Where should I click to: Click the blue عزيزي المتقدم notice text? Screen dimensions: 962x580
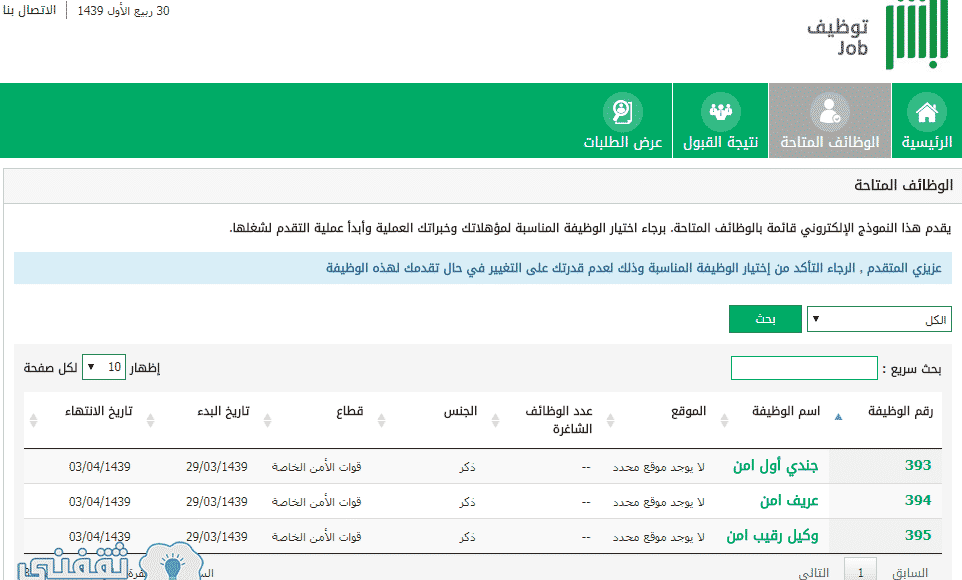coord(634,268)
